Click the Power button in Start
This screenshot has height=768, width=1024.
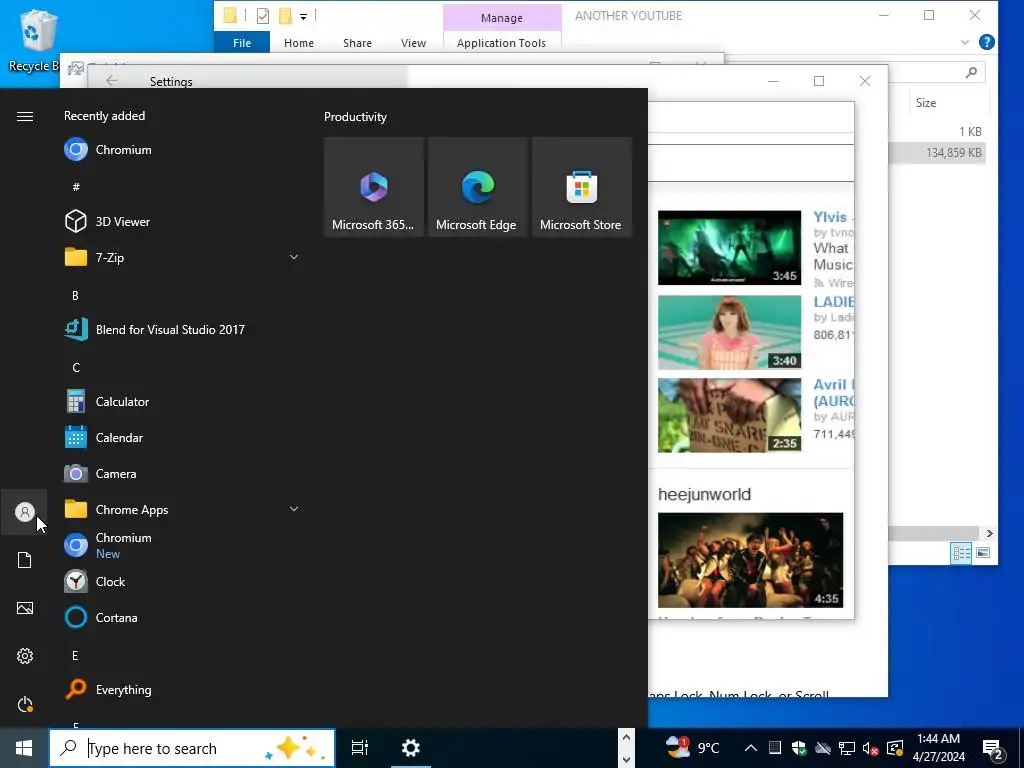coord(25,704)
